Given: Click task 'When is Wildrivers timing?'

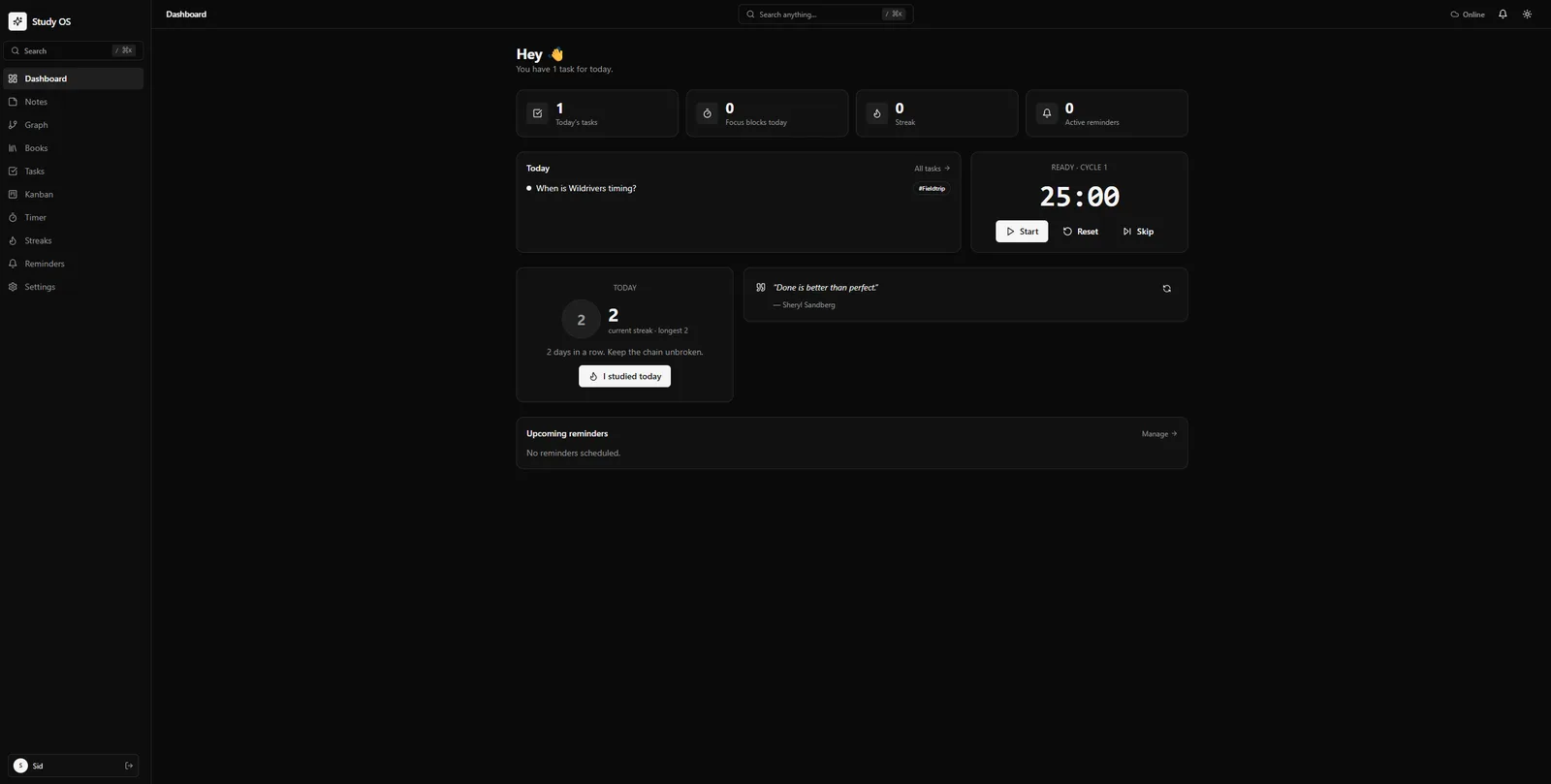Looking at the screenshot, I should (586, 189).
